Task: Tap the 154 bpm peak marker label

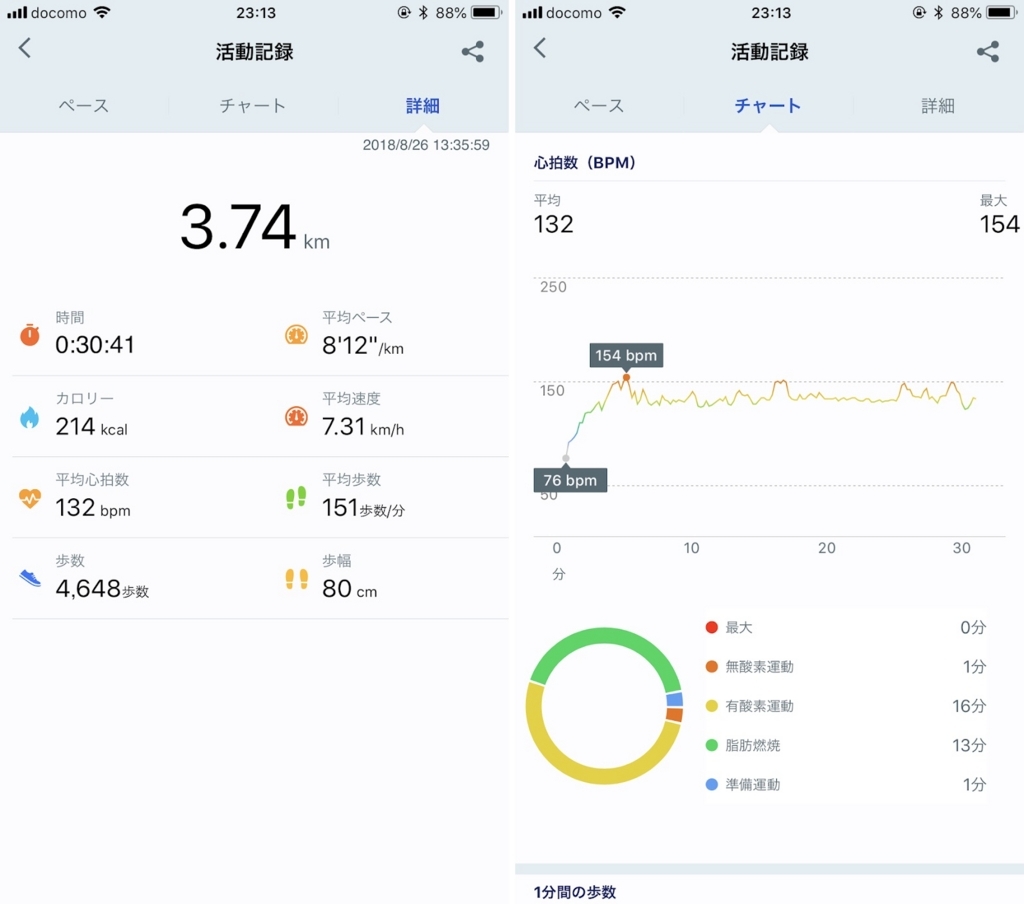Action: [626, 355]
